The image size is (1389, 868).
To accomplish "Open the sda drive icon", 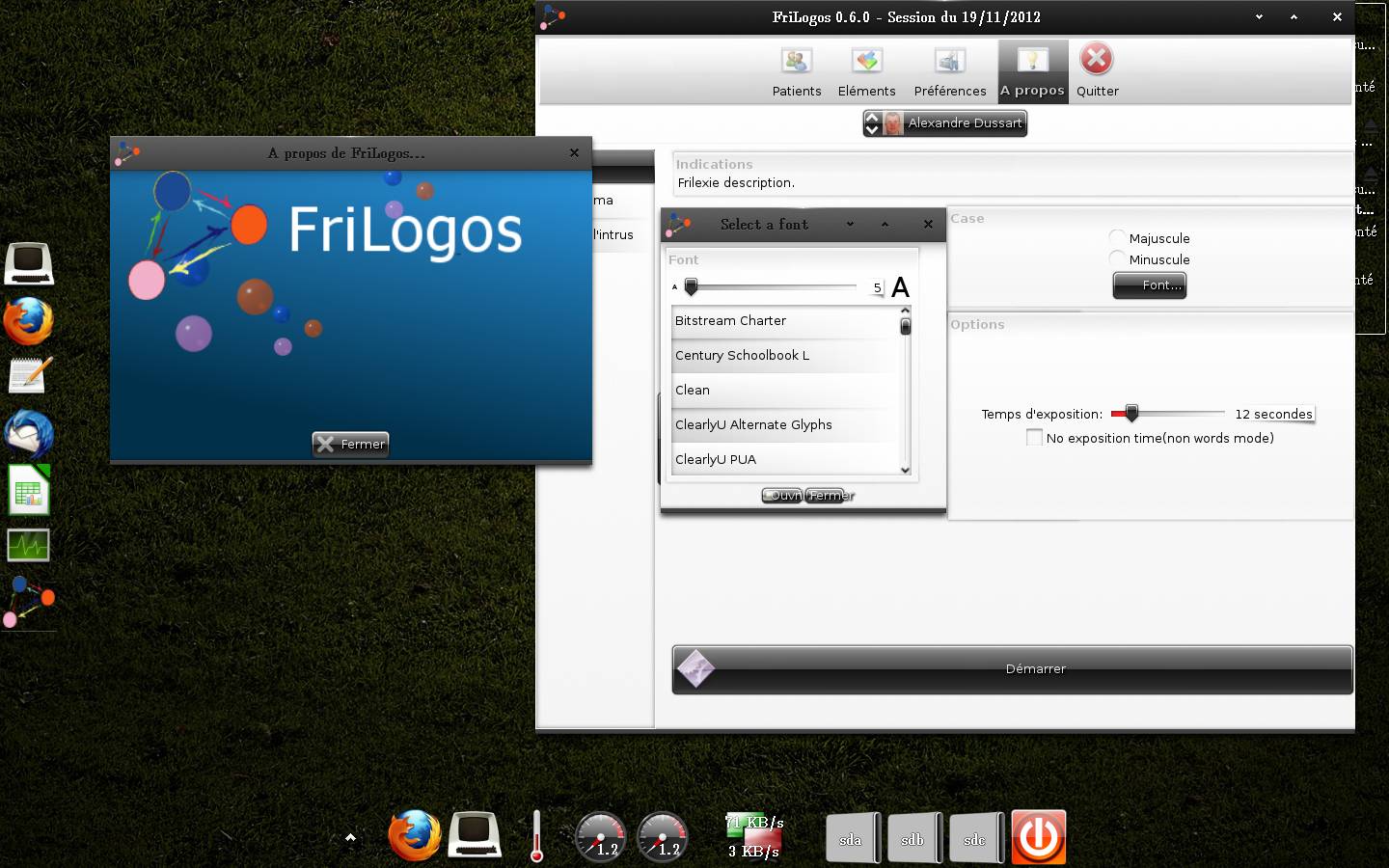I will tap(852, 837).
